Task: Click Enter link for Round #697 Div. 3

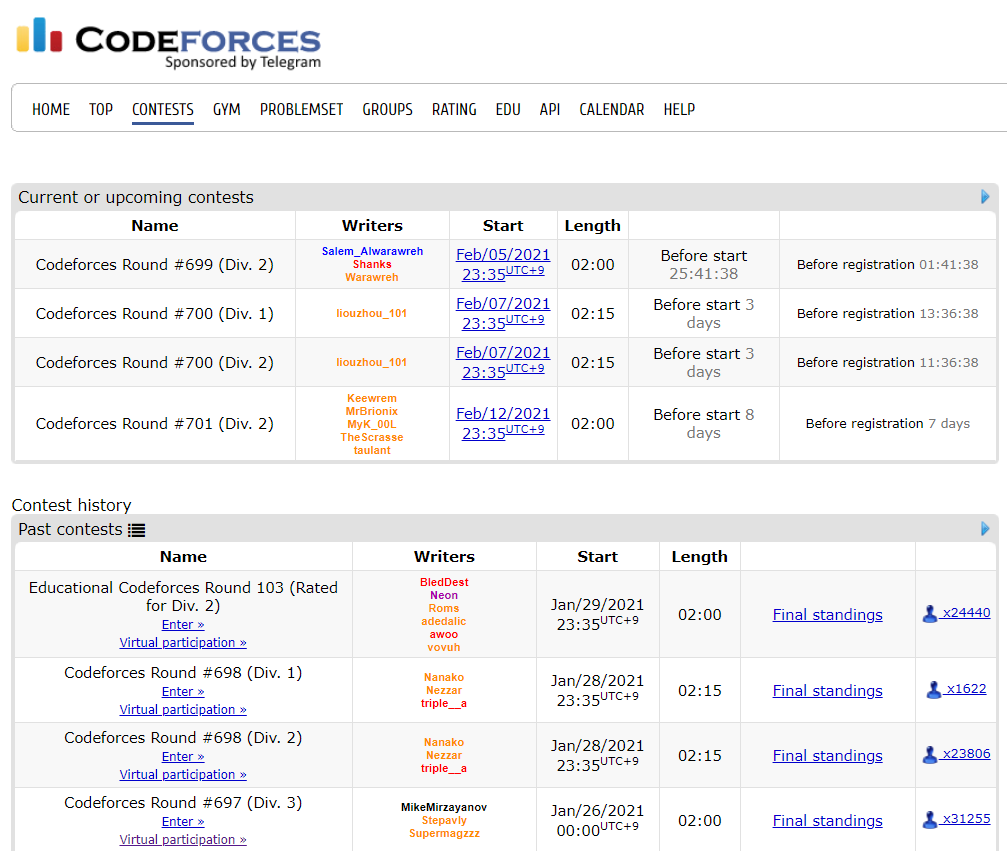Action: tap(183, 821)
